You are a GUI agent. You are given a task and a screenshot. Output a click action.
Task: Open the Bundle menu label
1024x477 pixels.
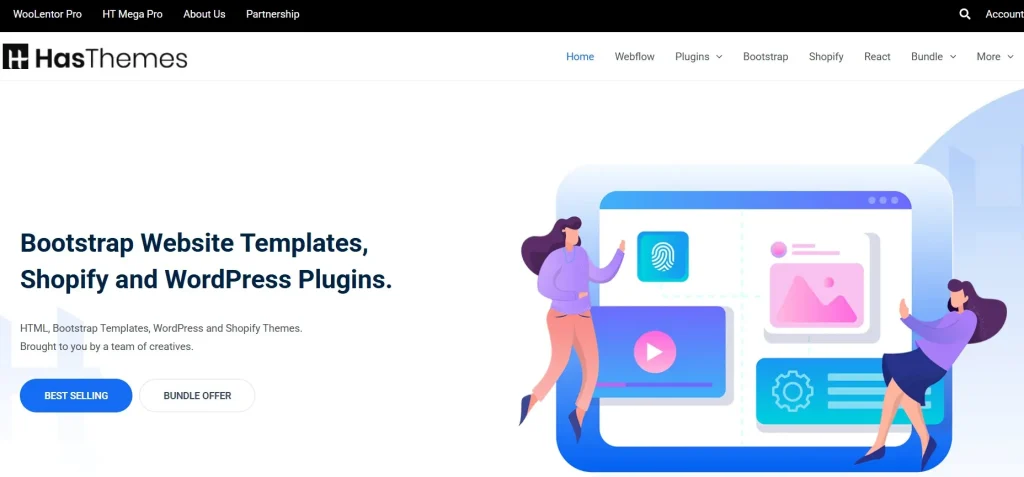pos(927,57)
